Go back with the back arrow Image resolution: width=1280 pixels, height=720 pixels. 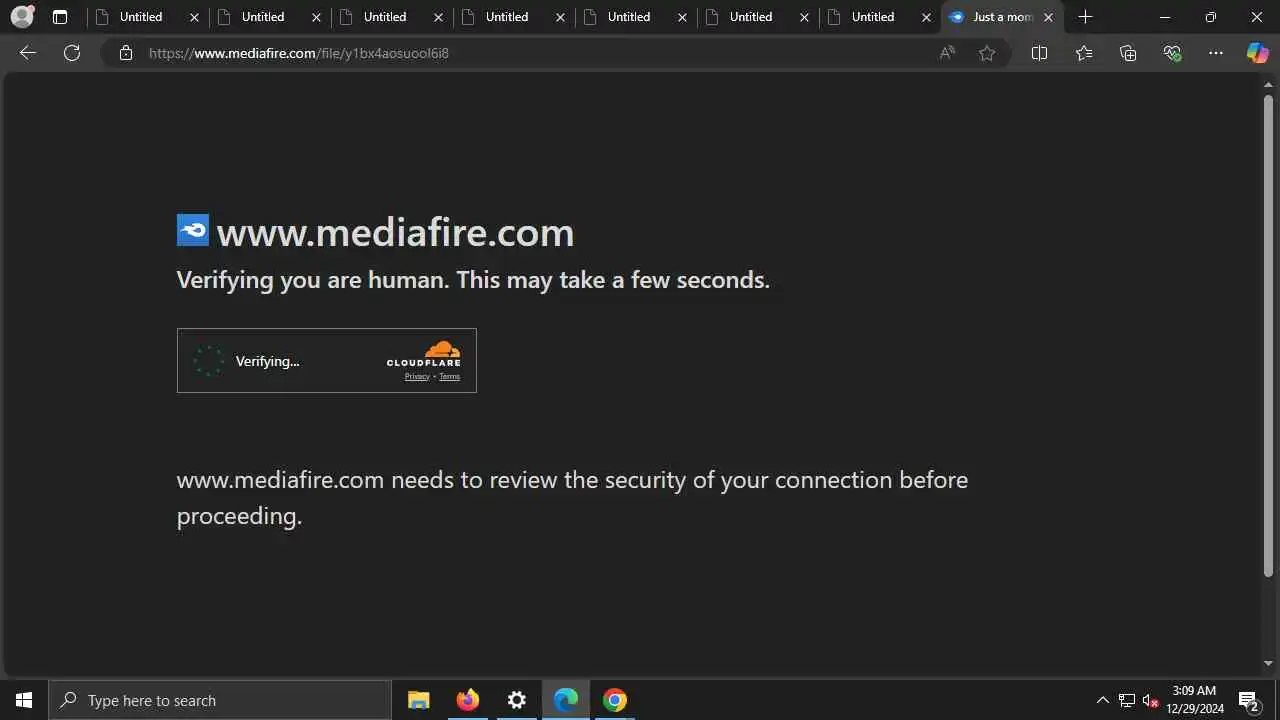[x=28, y=53]
